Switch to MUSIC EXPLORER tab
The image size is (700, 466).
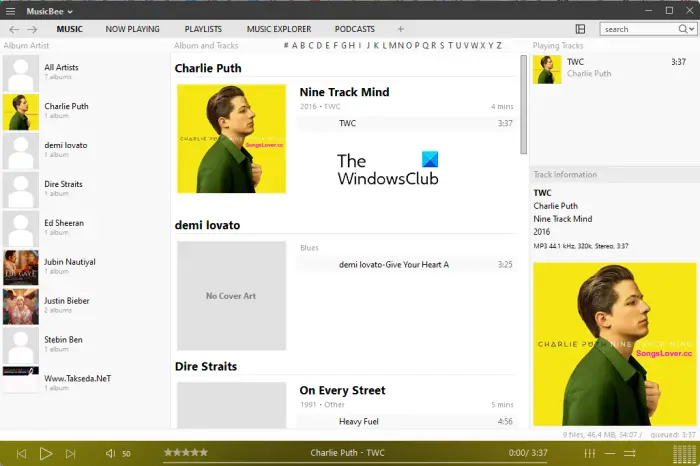click(279, 29)
